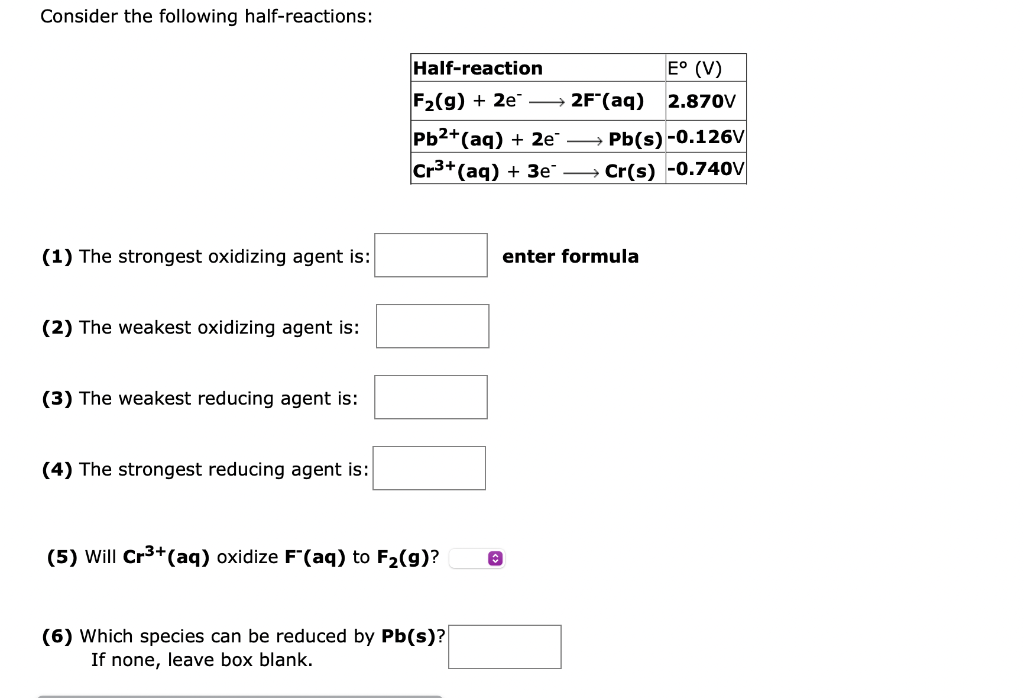Click the strongest oxidizing agent answer box

(x=430, y=255)
